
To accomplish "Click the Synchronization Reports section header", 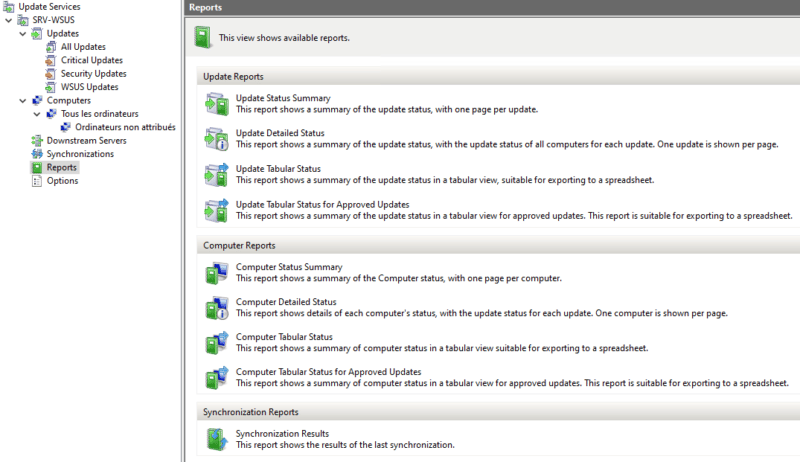I will [x=498, y=412].
